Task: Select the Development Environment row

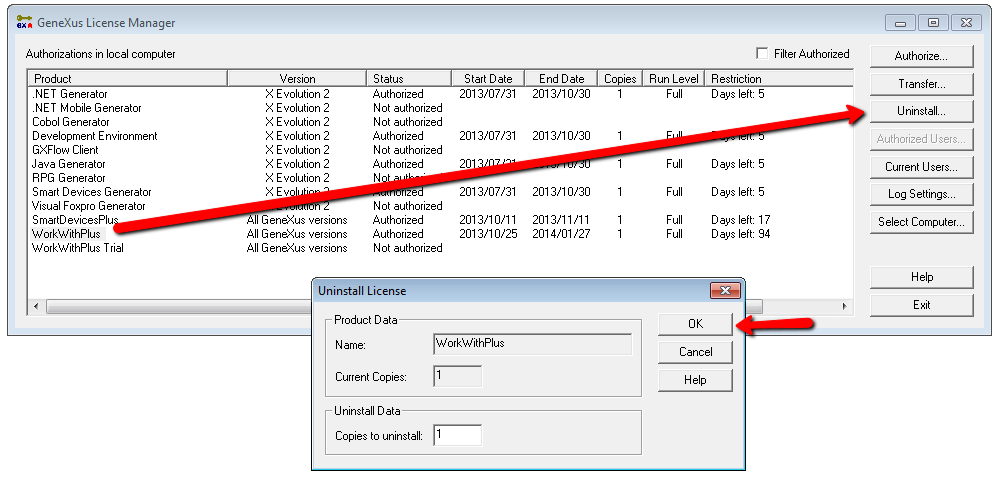Action: 440,136
